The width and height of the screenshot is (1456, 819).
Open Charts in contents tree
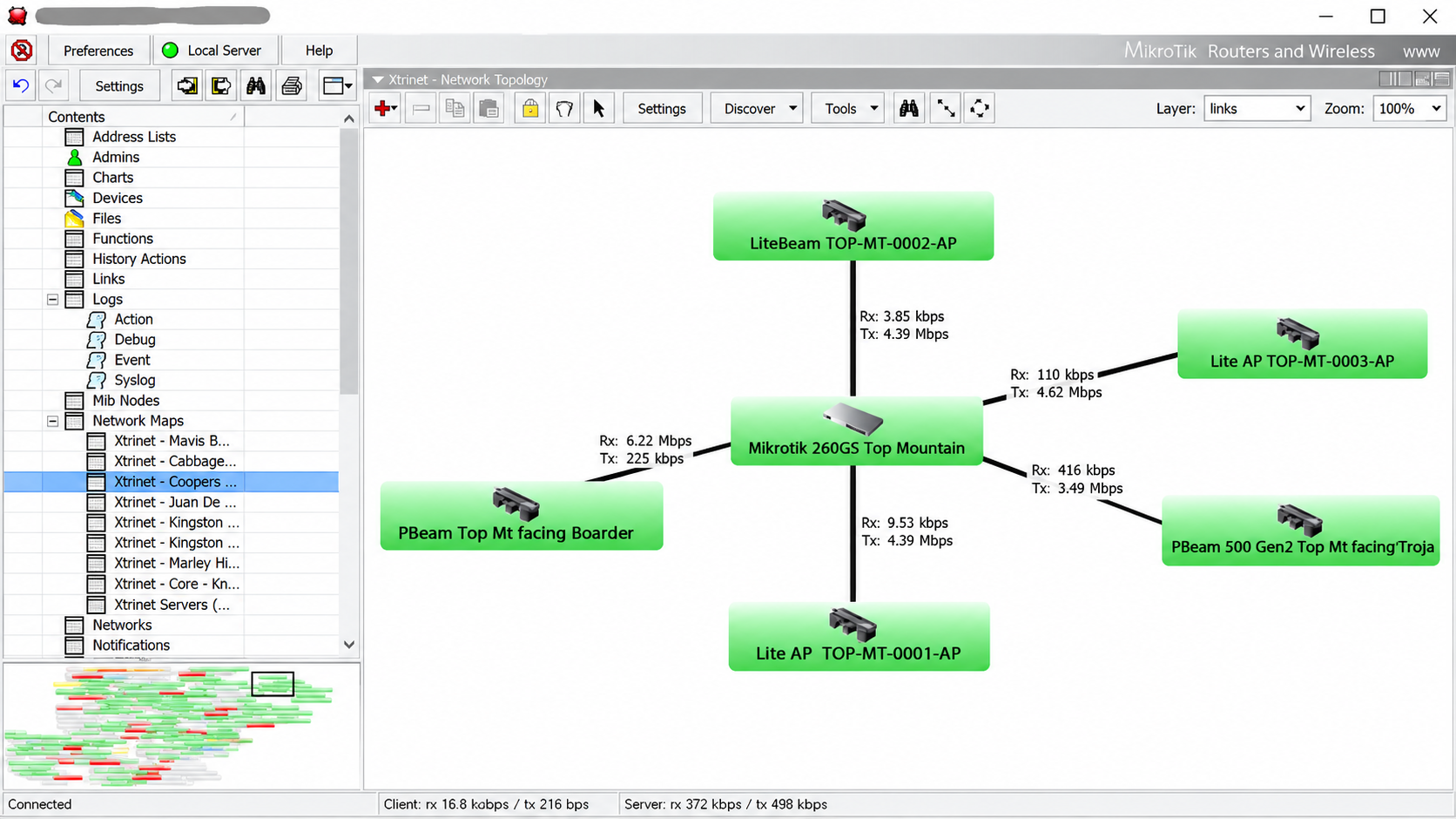click(113, 177)
